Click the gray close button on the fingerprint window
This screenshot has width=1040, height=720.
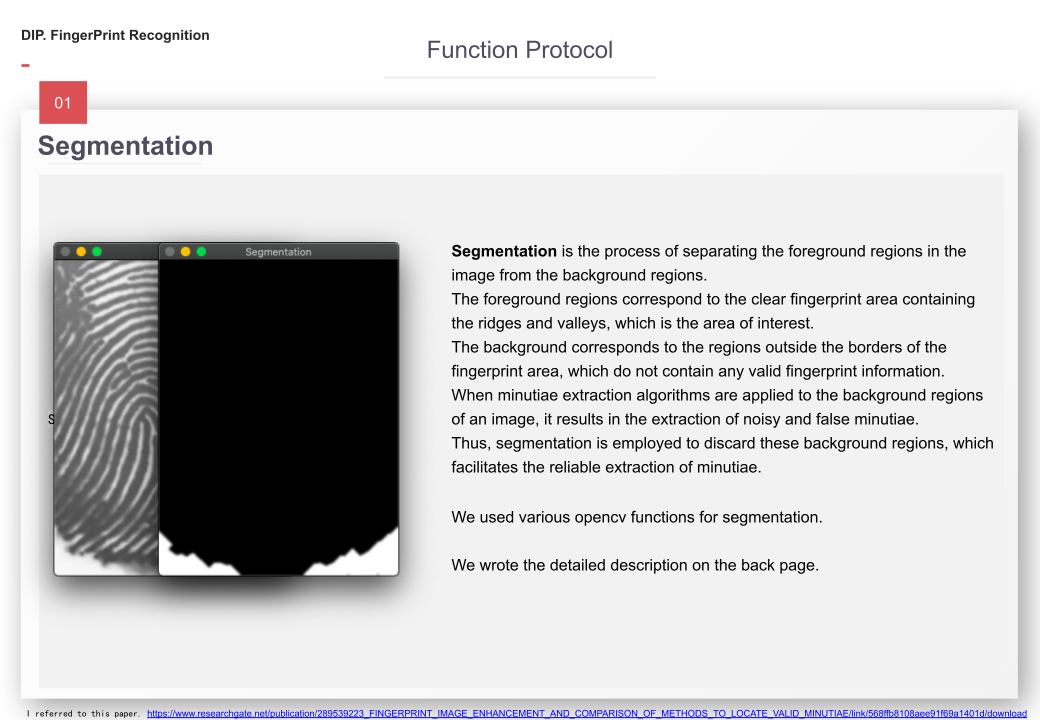(x=65, y=252)
